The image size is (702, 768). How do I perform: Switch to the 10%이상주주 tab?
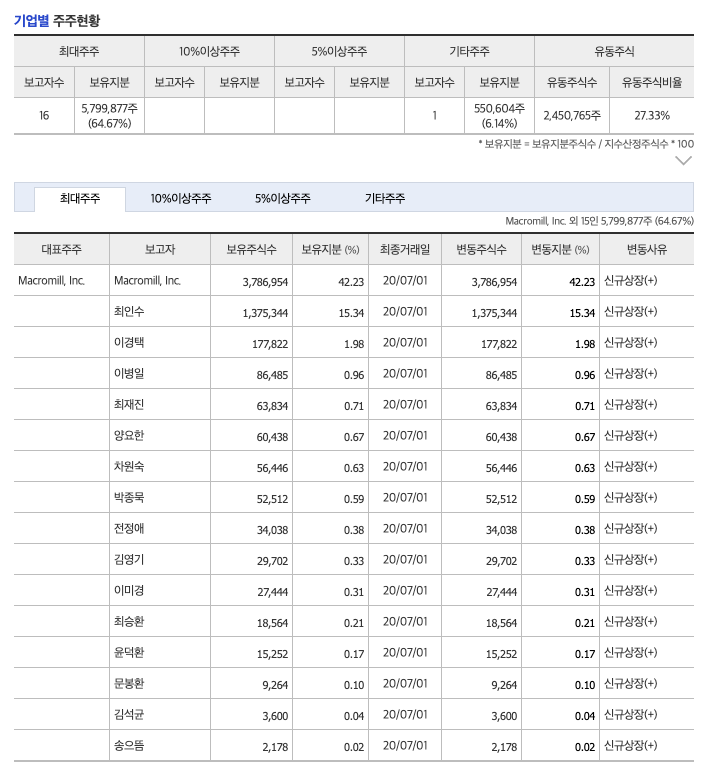click(181, 199)
